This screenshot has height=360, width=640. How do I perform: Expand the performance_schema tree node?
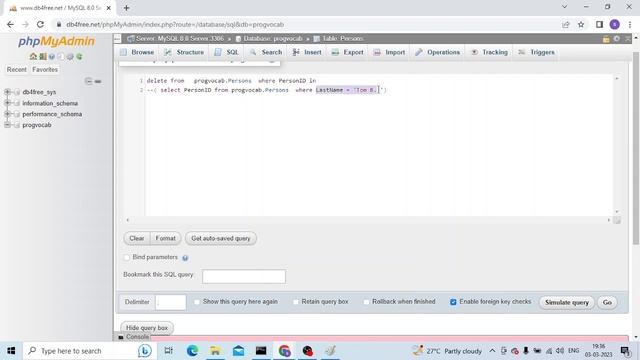click(x=7, y=114)
